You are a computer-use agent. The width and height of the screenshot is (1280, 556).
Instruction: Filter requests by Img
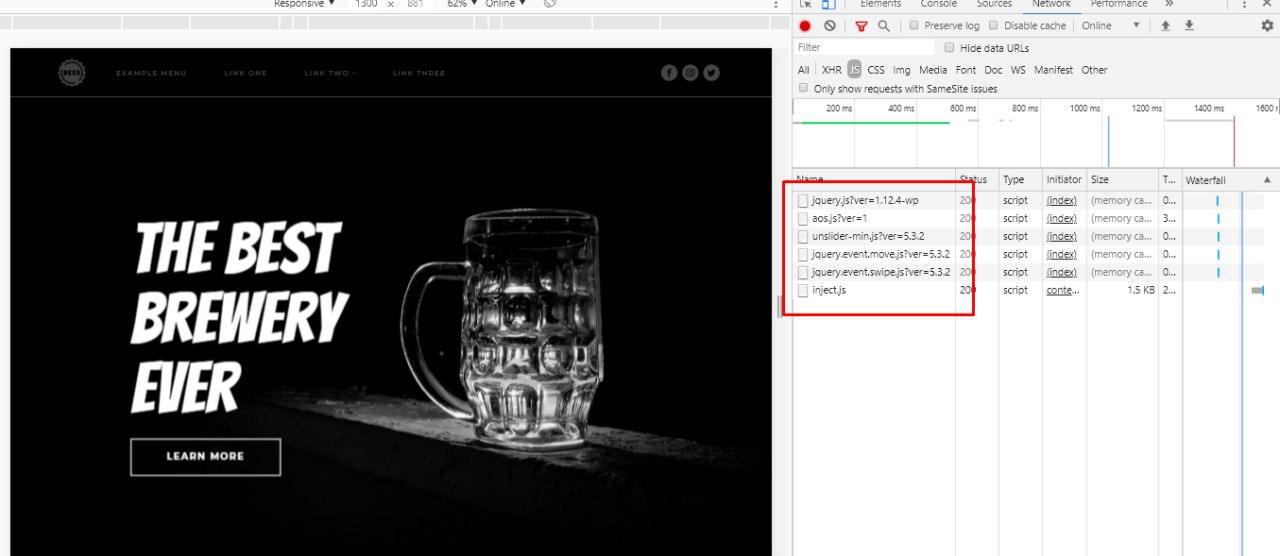pyautogui.click(x=902, y=70)
